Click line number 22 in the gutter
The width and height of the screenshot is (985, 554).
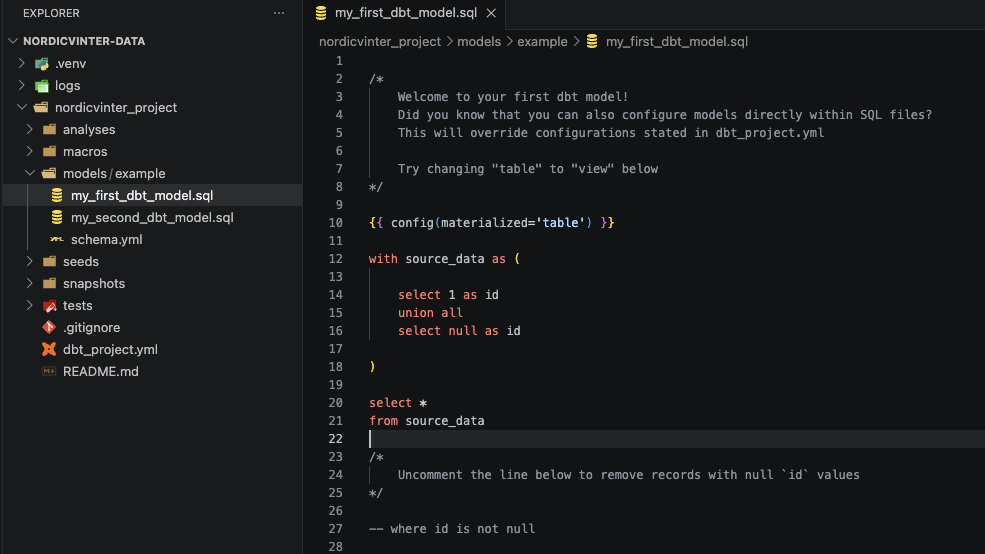coord(335,439)
